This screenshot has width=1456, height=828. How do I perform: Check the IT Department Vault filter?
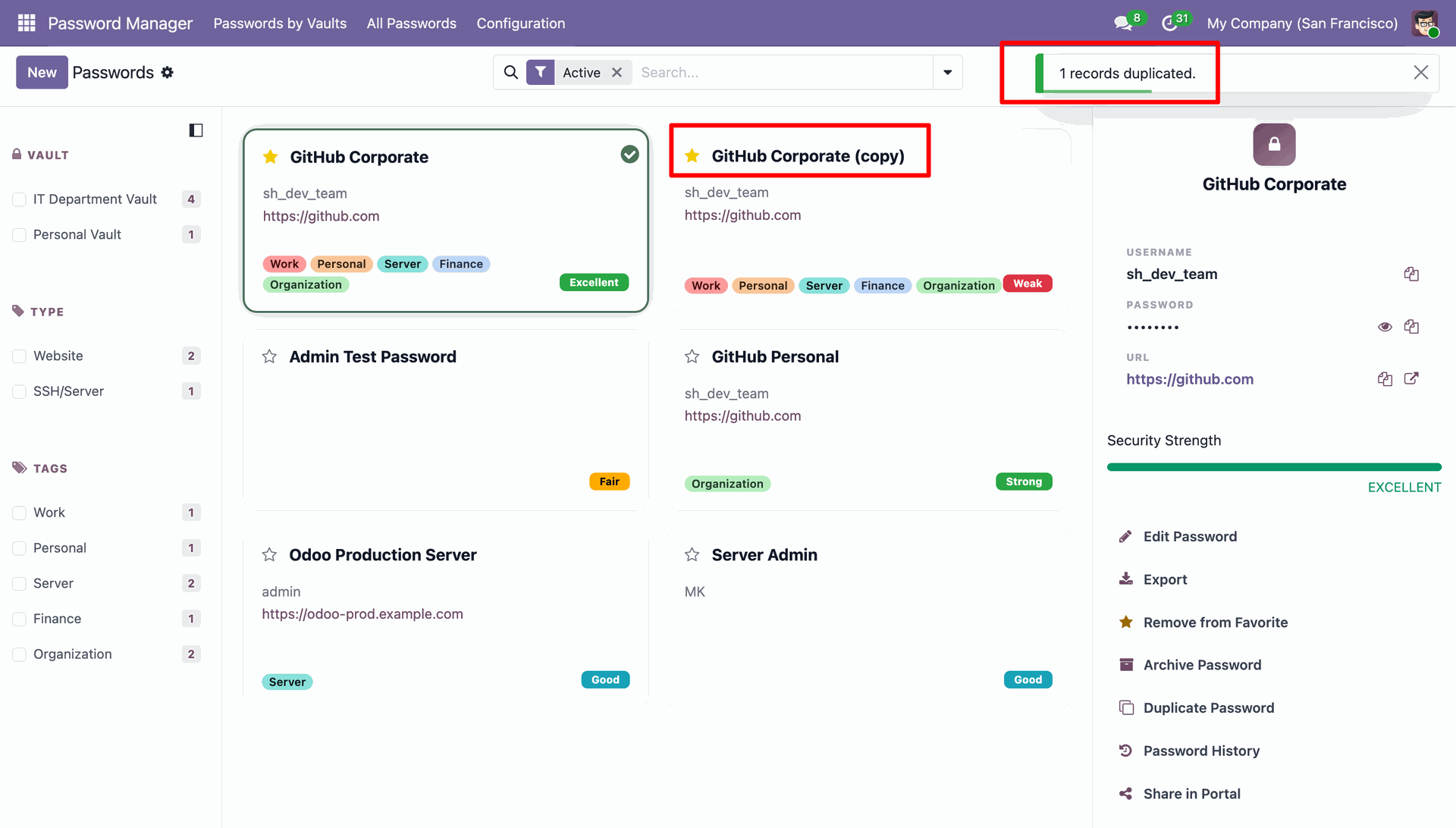(x=20, y=199)
